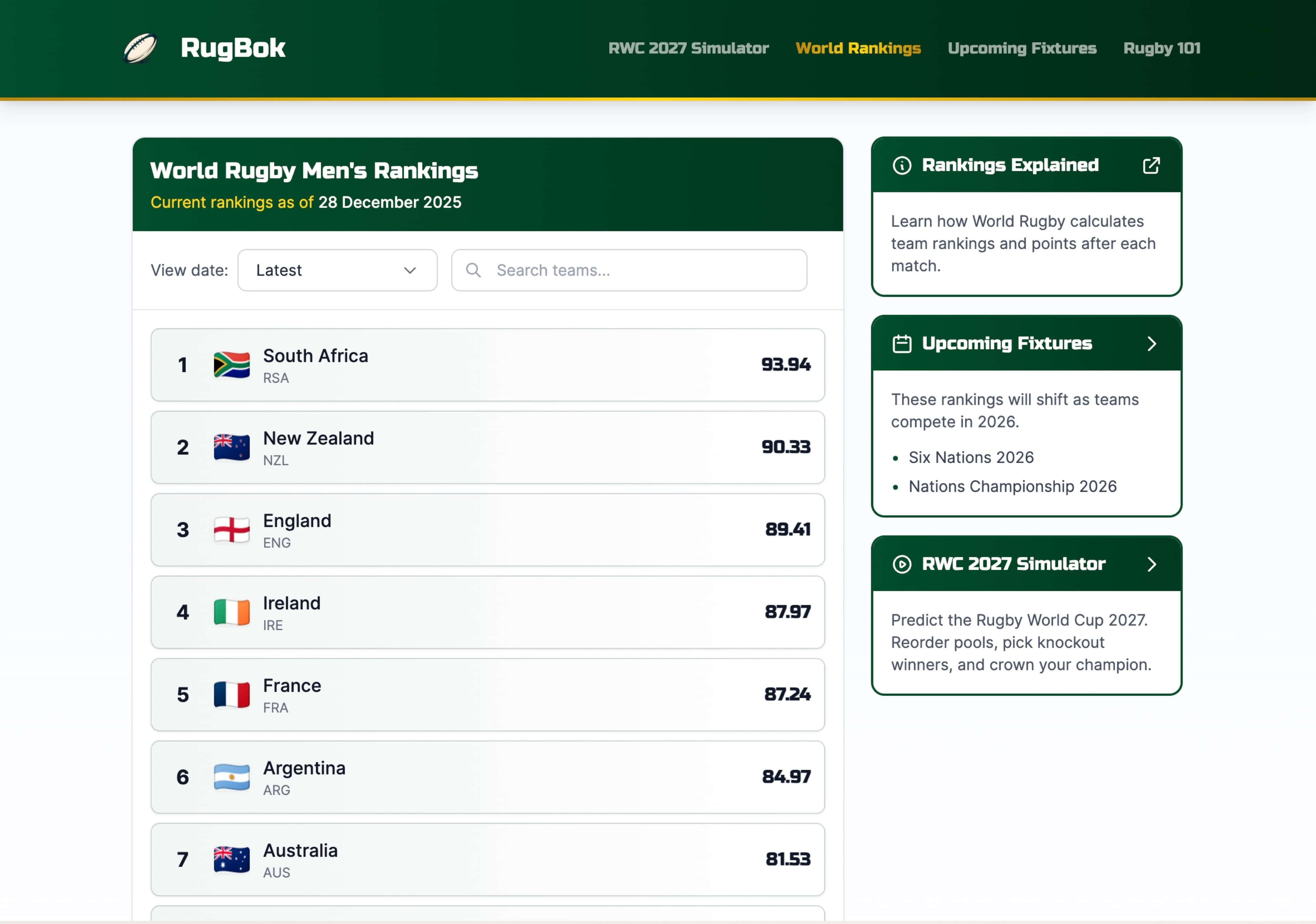Viewport: 1316px width, 924px height.
Task: Click the info icon beside Rankings Explained
Action: tap(902, 165)
